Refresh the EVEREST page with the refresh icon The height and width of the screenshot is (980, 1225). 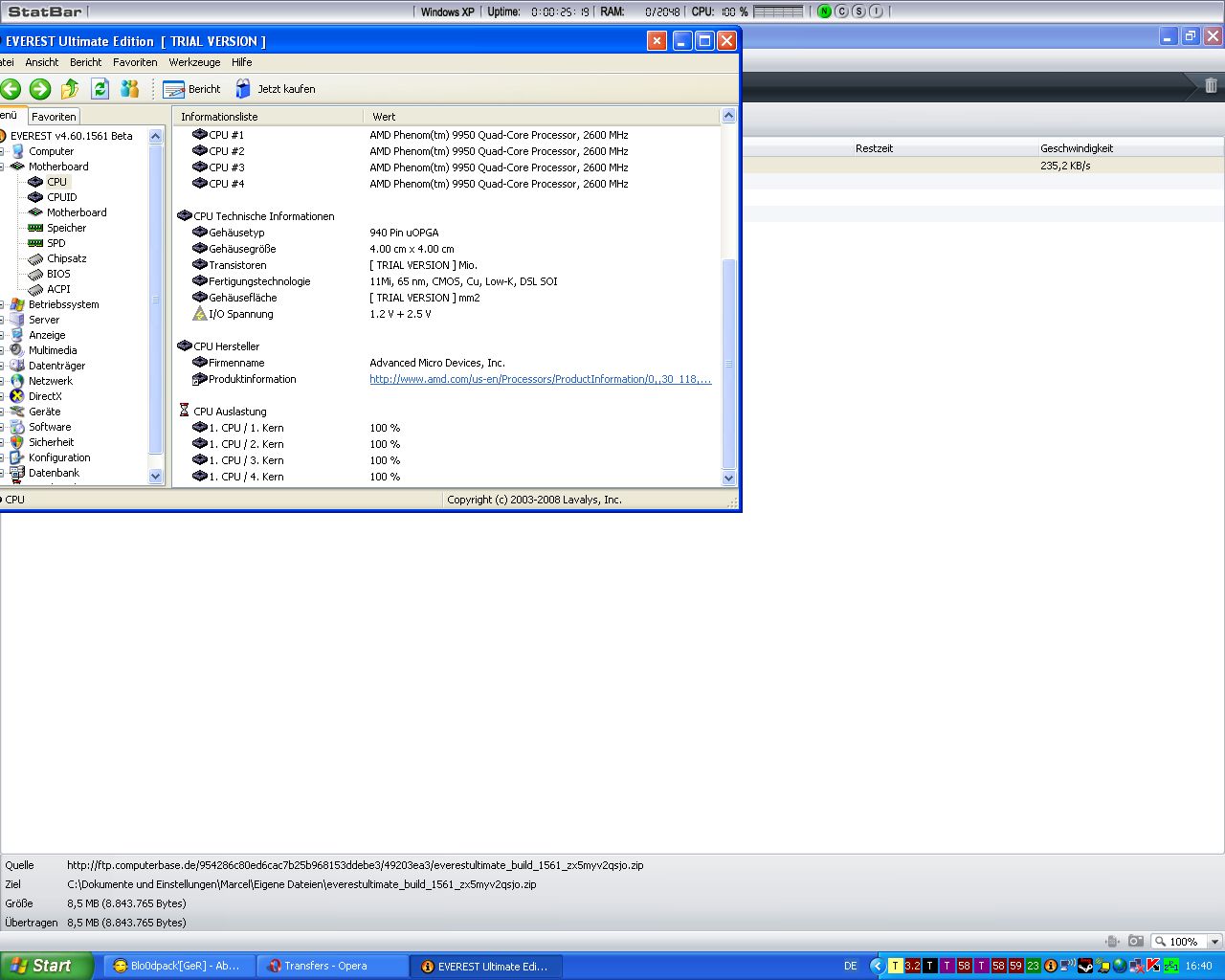coord(100,89)
